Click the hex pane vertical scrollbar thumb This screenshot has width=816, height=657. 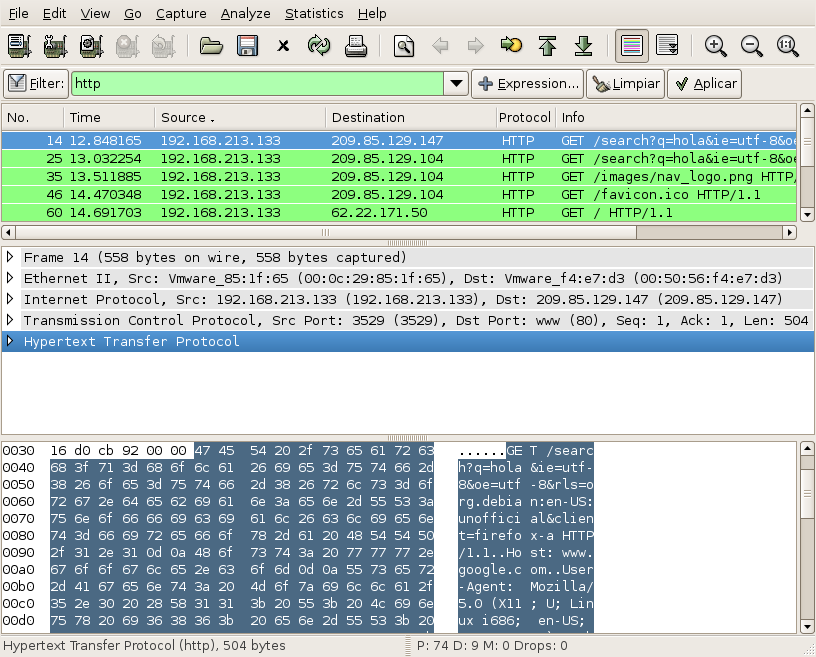807,494
